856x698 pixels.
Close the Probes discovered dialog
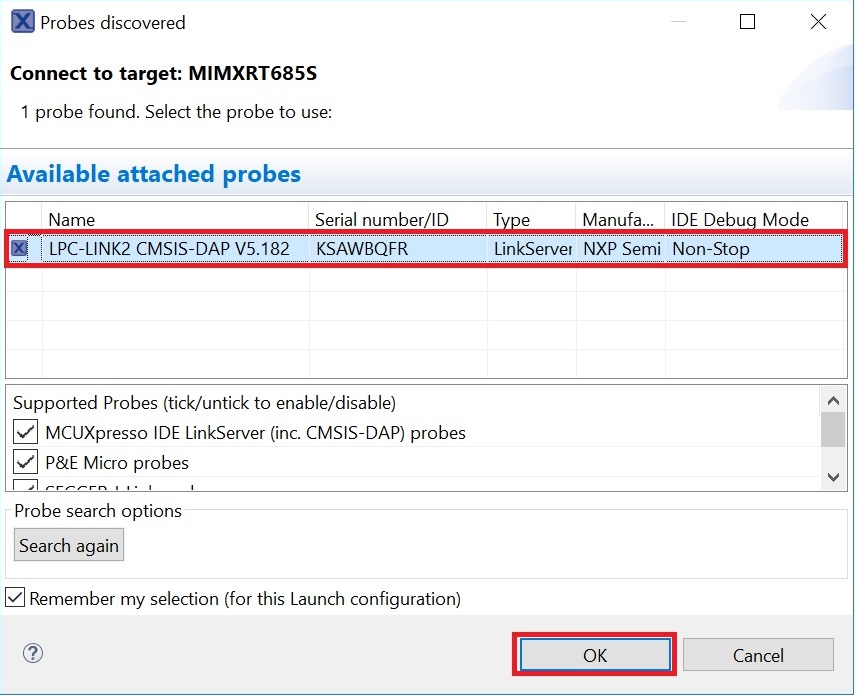coord(818,22)
